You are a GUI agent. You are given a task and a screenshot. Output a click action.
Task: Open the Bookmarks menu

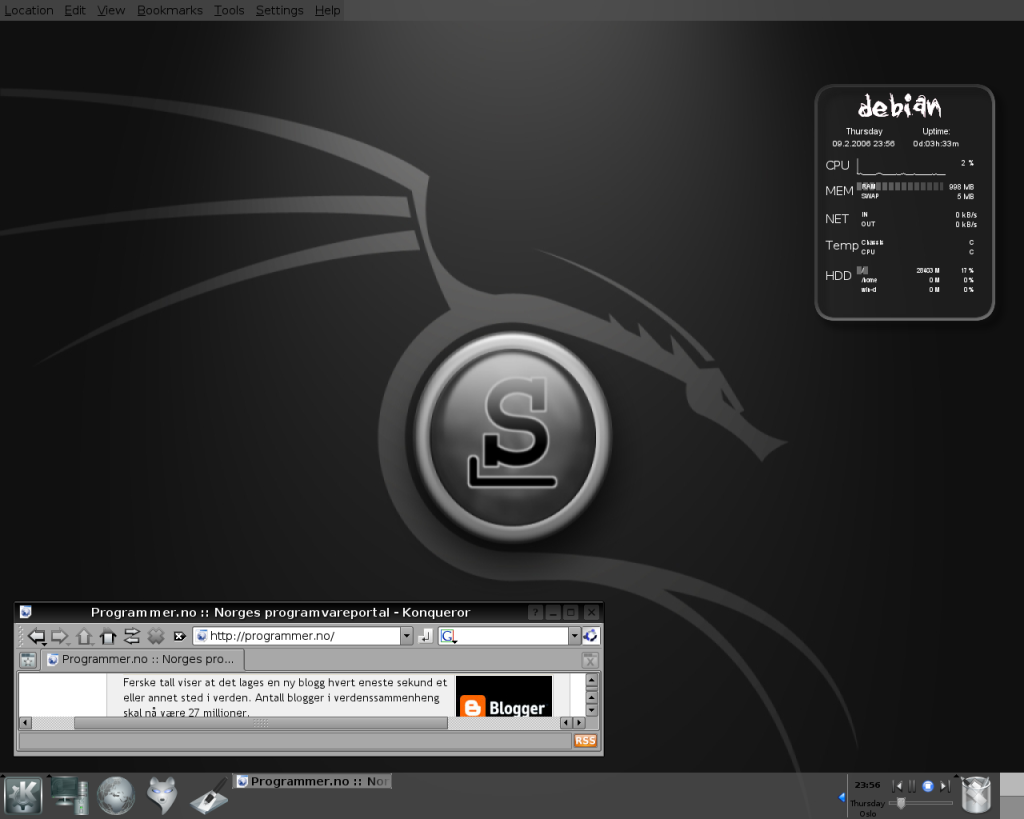pyautogui.click(x=169, y=10)
